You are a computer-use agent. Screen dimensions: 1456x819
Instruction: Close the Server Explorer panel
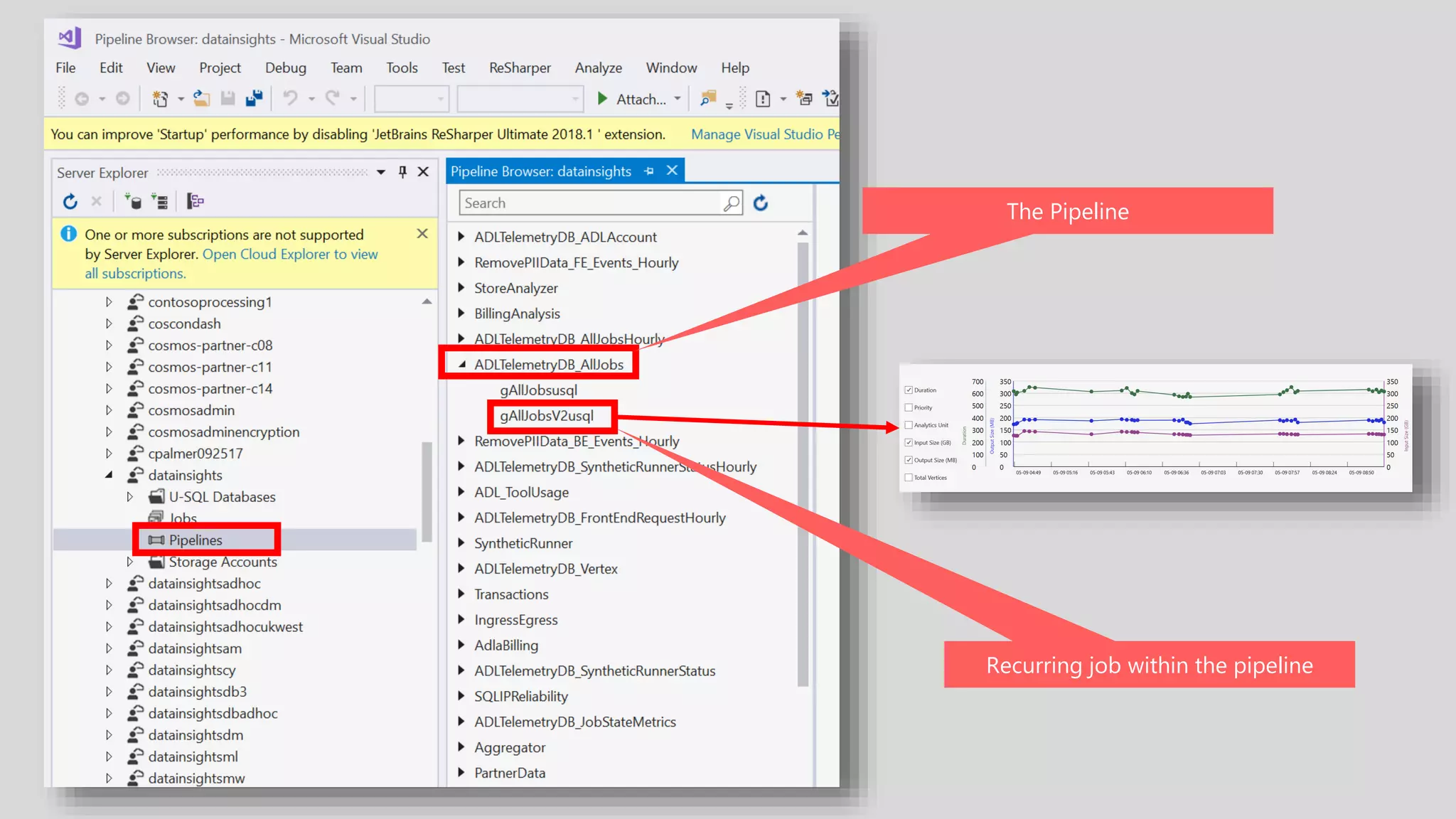point(423,172)
